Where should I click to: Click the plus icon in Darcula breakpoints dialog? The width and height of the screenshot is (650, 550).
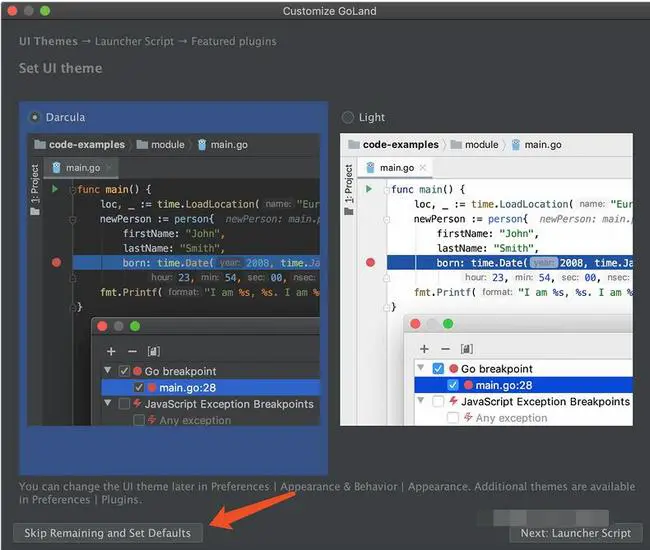pyautogui.click(x=111, y=351)
